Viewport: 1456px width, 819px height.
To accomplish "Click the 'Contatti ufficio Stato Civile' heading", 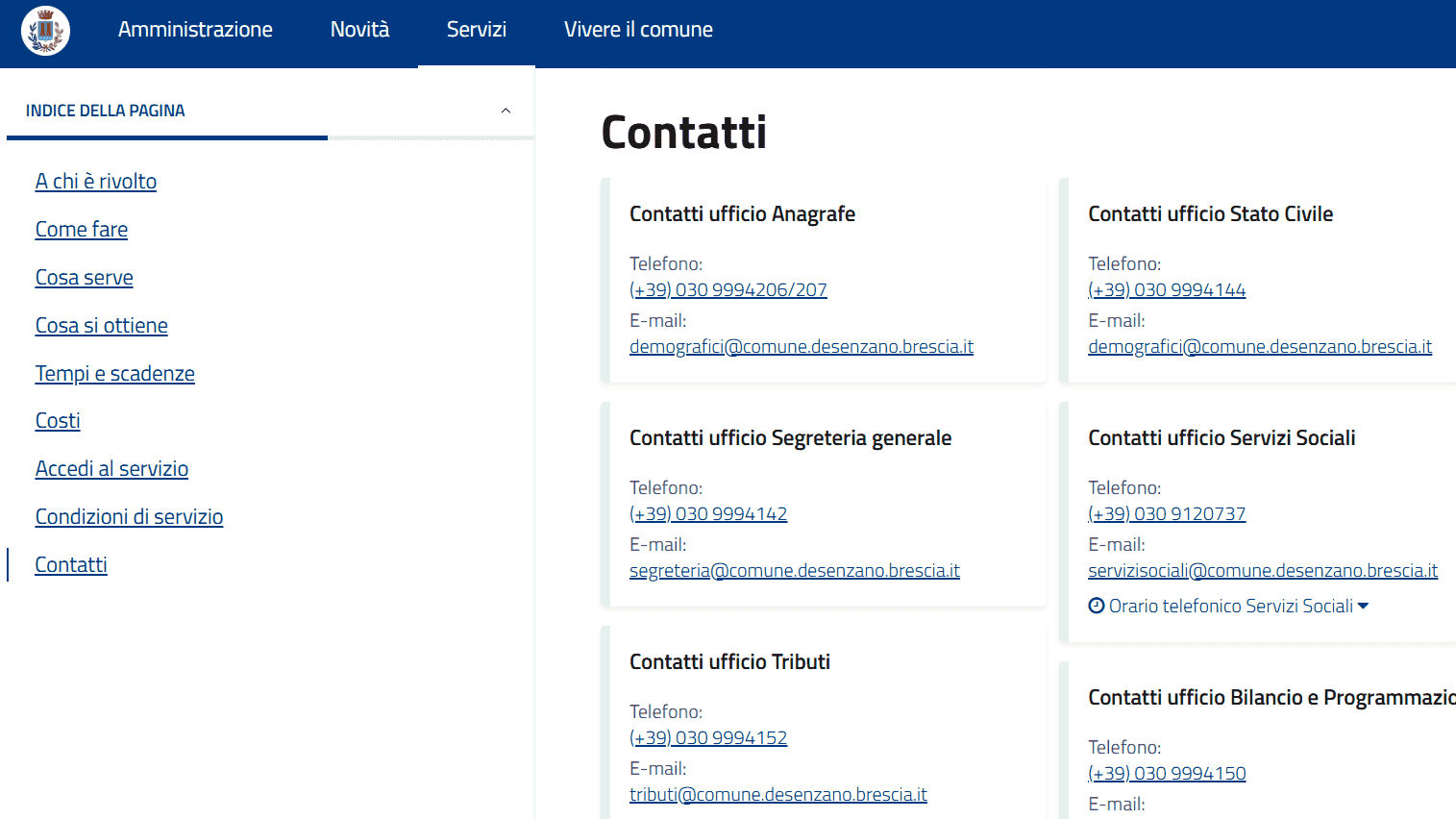I will click(x=1211, y=214).
